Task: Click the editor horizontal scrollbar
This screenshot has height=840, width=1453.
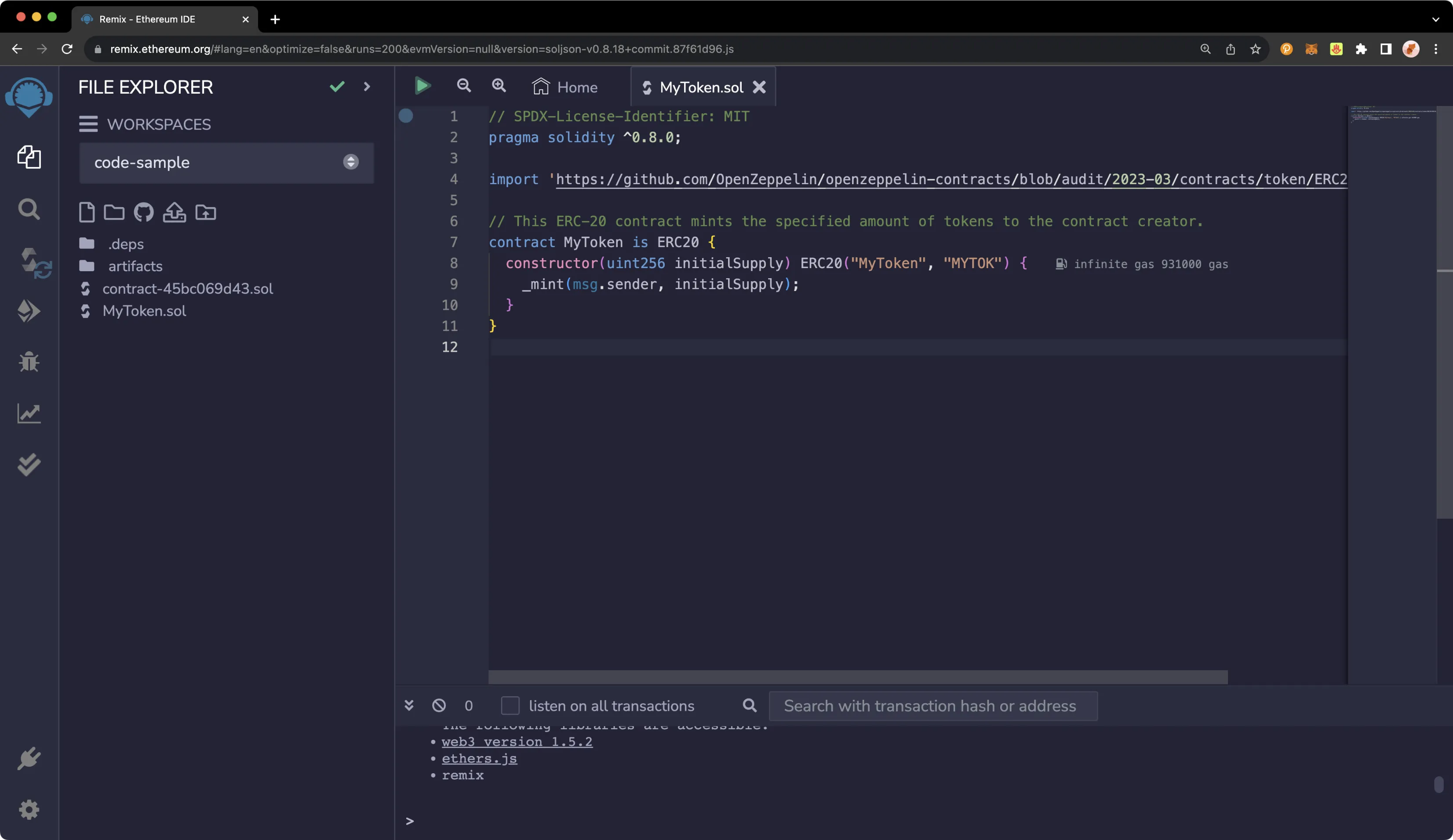Action: click(x=858, y=677)
